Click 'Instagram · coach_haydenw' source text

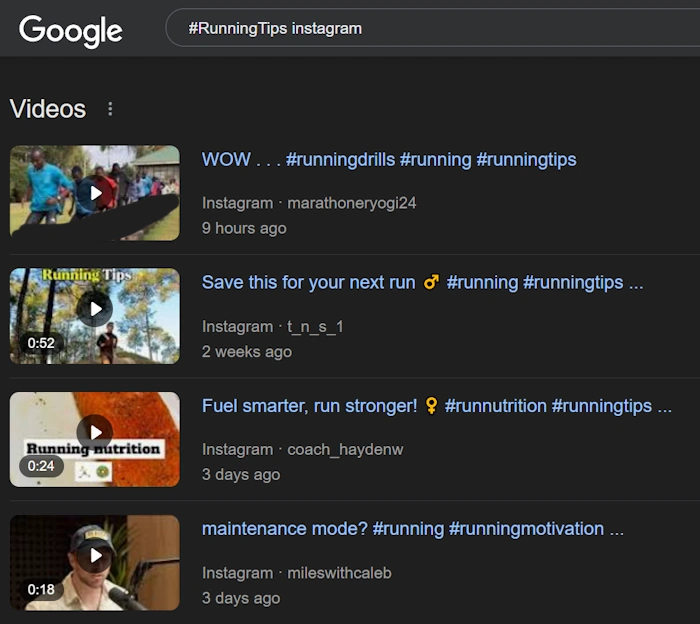(x=302, y=449)
